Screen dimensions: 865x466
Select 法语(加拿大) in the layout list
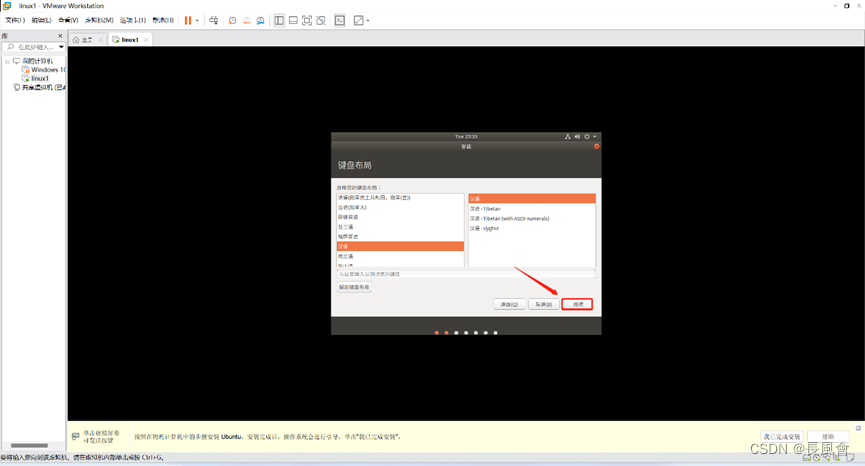400,207
